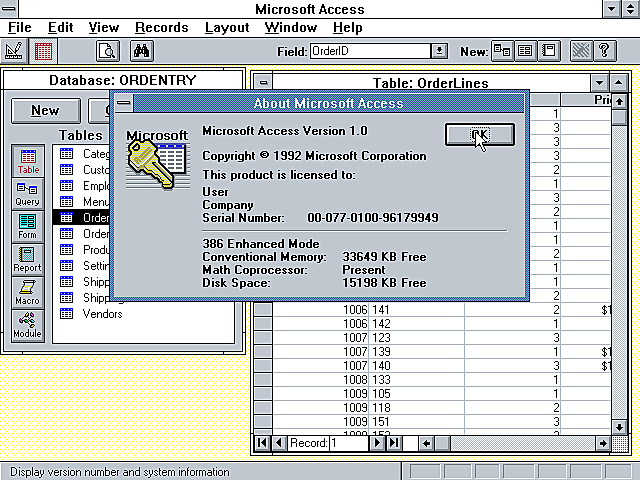The height and width of the screenshot is (480, 640).
Task: Click cell 133 in OrderLines table
Action: (x=417, y=380)
